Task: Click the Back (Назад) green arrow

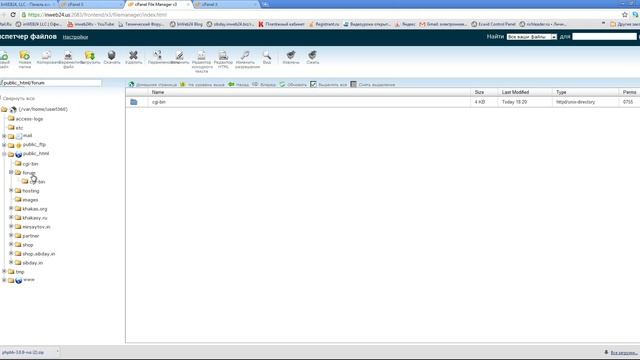Action: [238, 84]
